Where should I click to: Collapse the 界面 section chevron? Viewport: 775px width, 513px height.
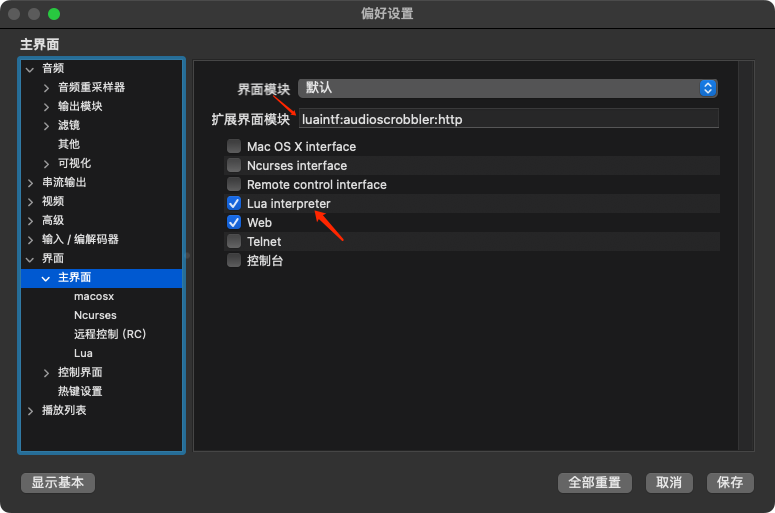pos(30,259)
